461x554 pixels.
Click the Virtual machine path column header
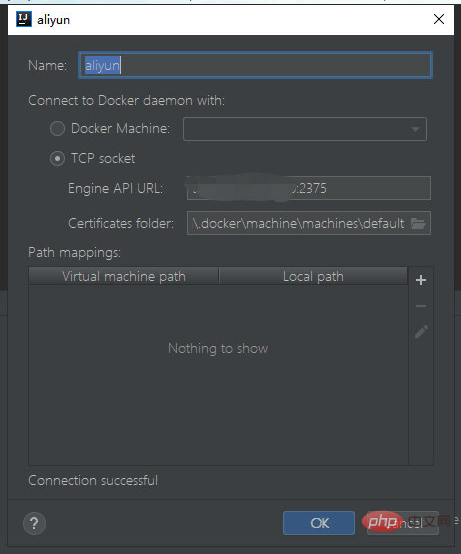click(124, 276)
